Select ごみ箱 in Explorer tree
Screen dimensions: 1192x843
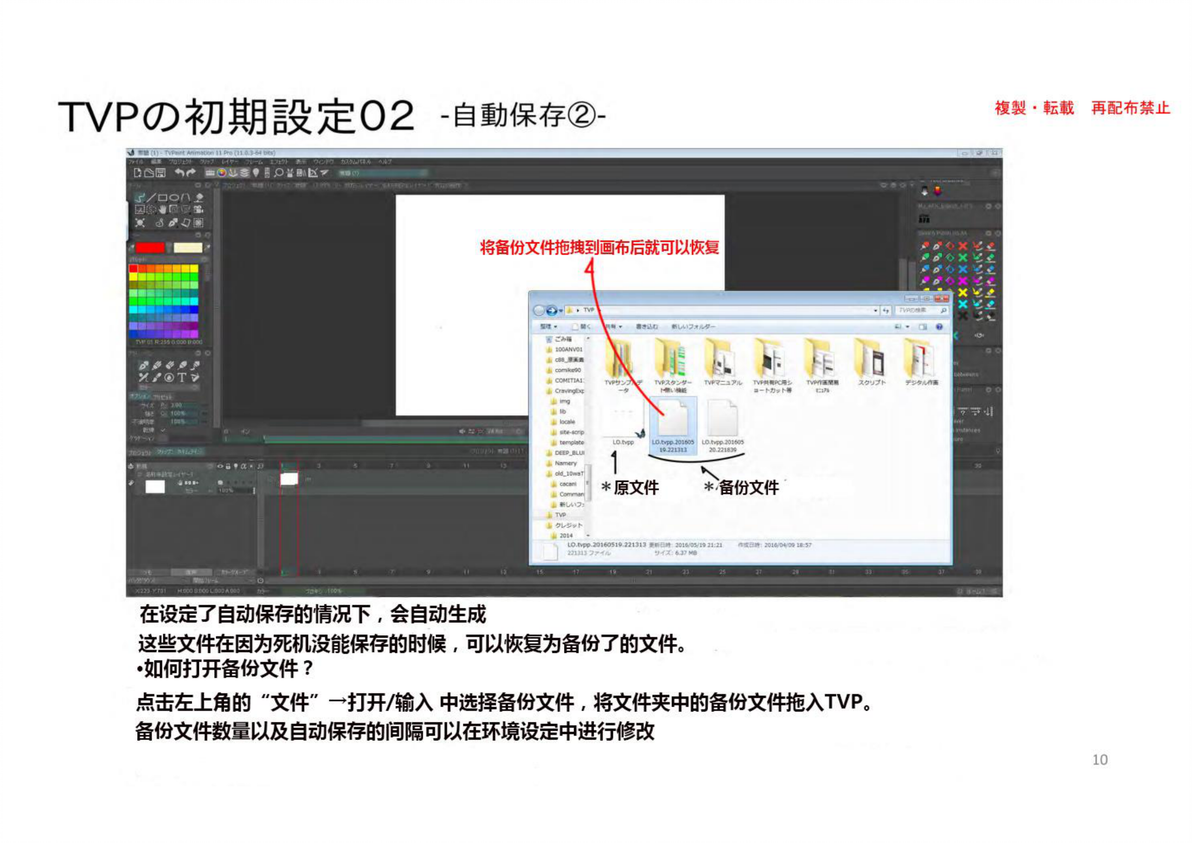click(x=559, y=339)
